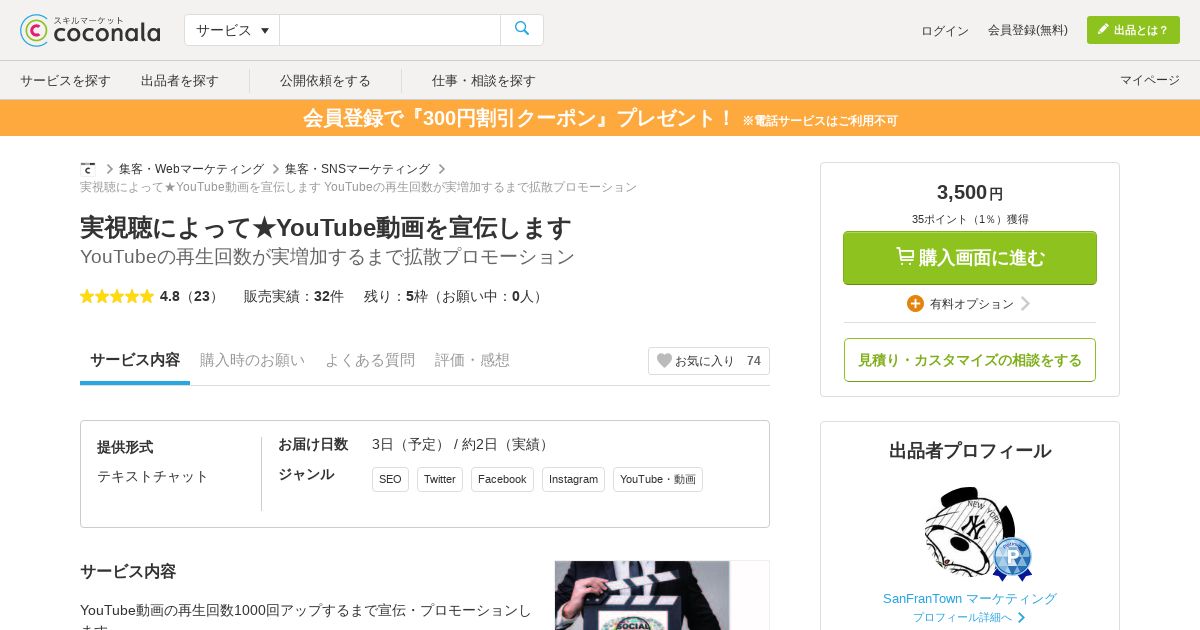The image size is (1200, 630).
Task: Open プロフィール詳細へ link
Action: 969,617
